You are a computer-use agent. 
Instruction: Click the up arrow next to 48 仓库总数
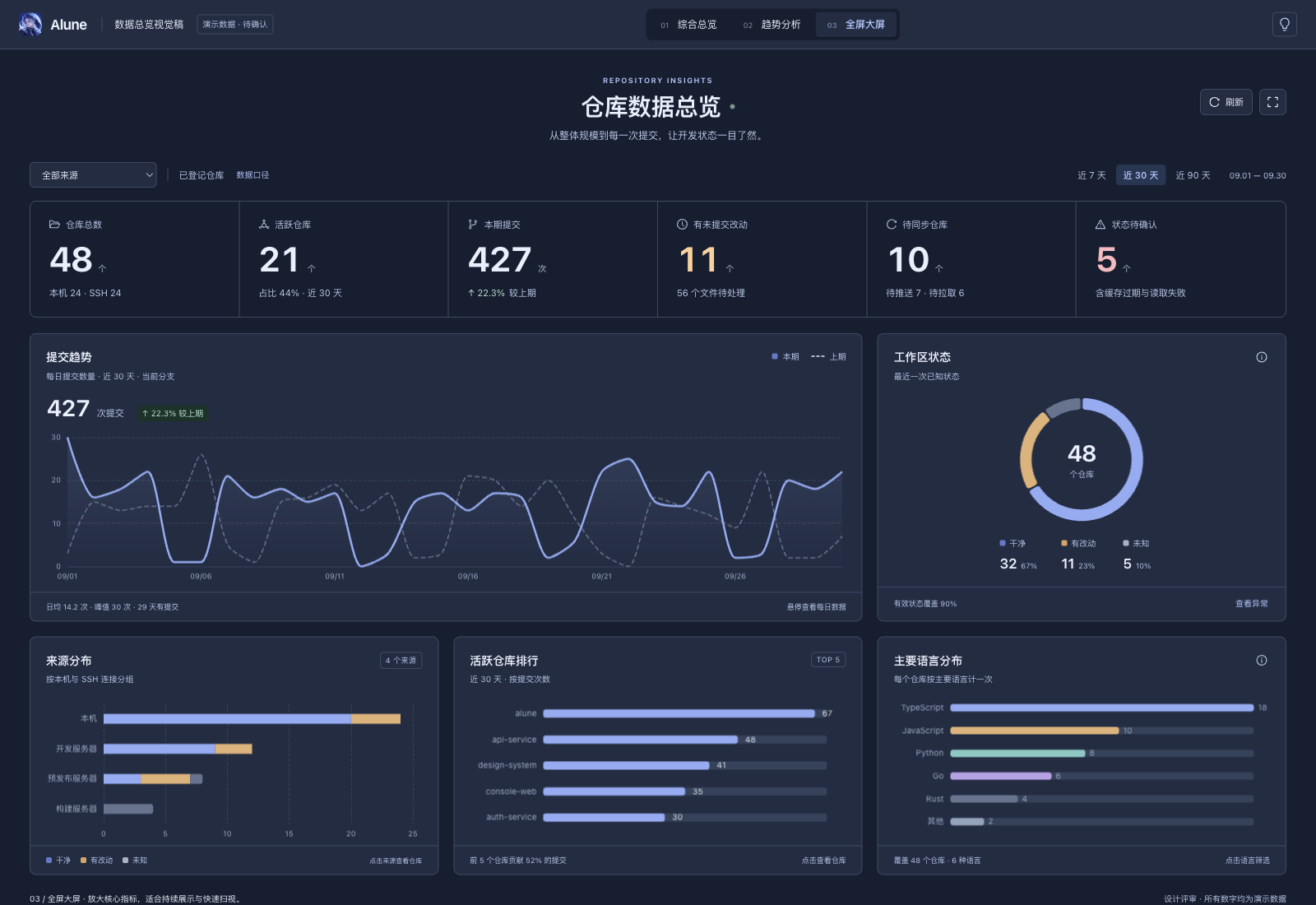pyautogui.click(x=102, y=268)
